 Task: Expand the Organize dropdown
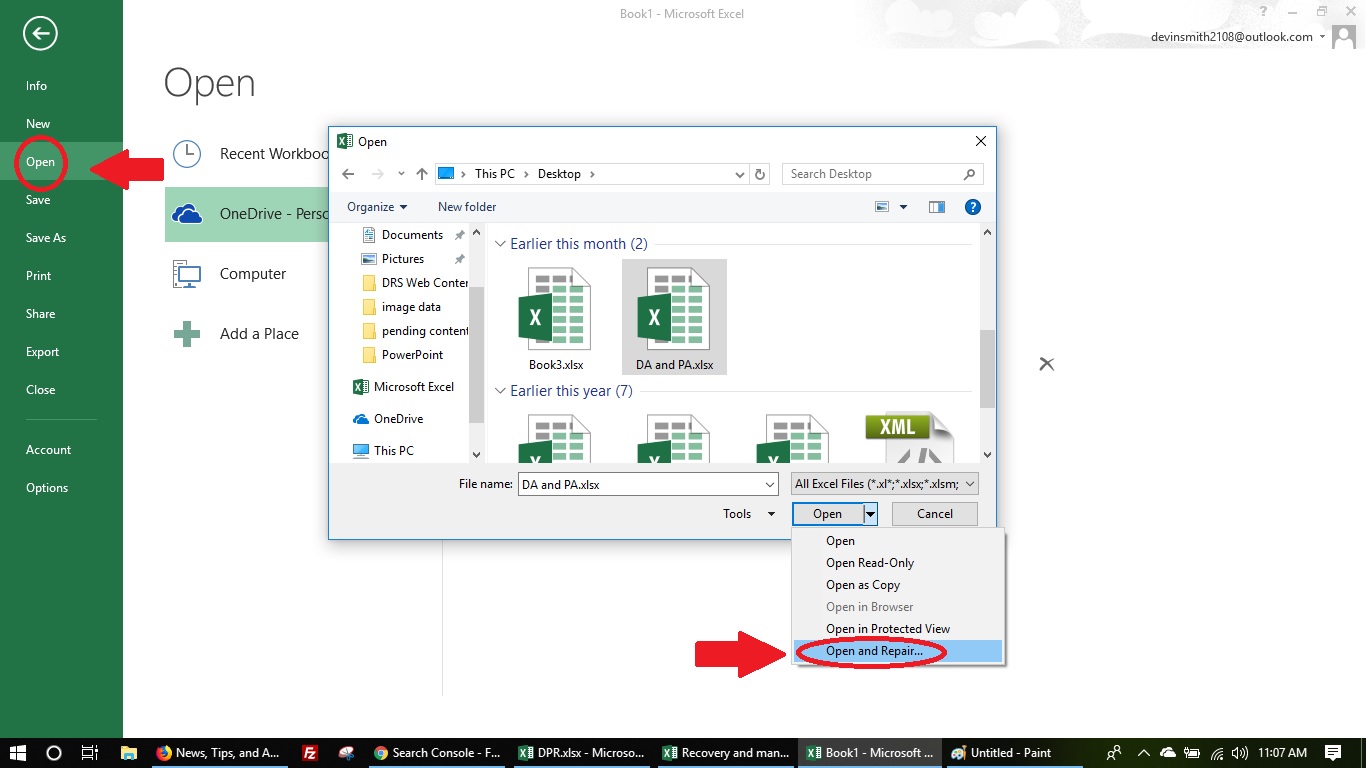coord(377,207)
